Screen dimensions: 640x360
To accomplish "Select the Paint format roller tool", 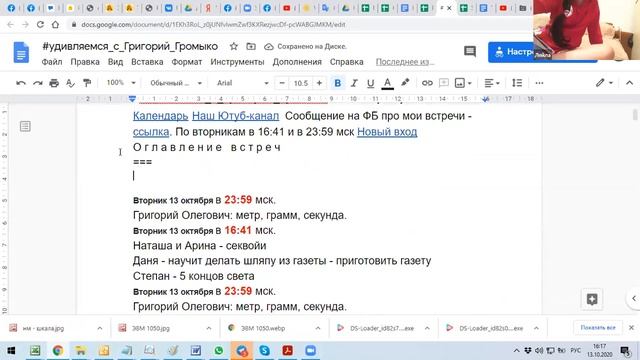I will [x=87, y=83].
